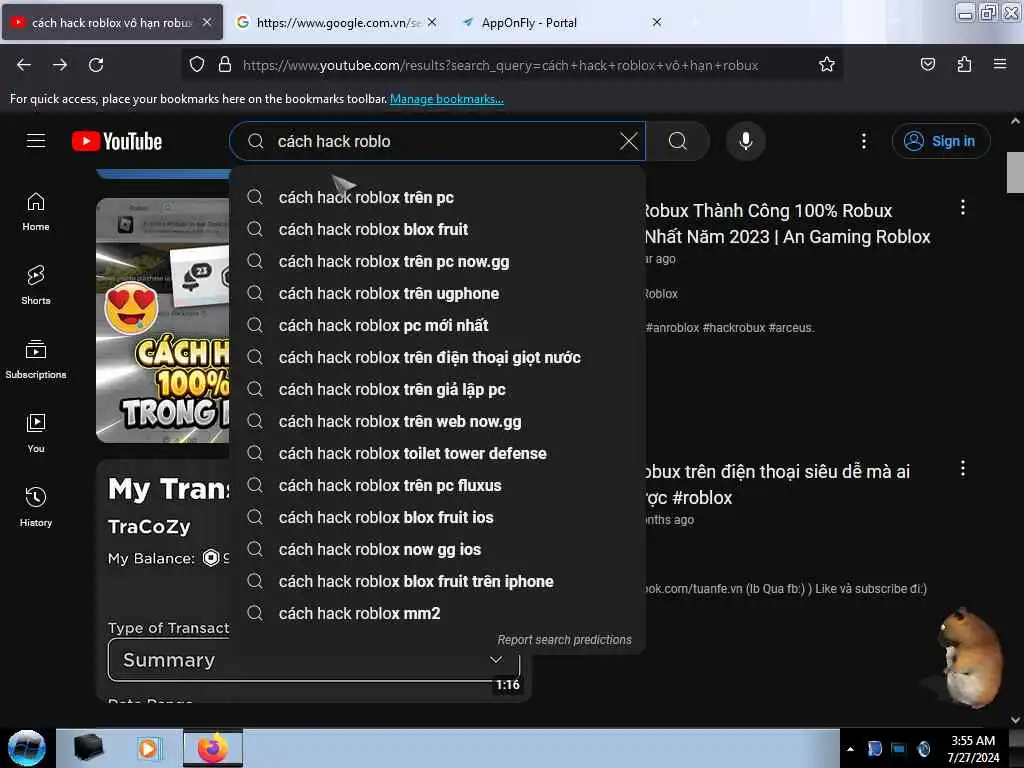Open video titled 'Robux Thành Công 100%'
The image size is (1024, 768).
[787, 223]
